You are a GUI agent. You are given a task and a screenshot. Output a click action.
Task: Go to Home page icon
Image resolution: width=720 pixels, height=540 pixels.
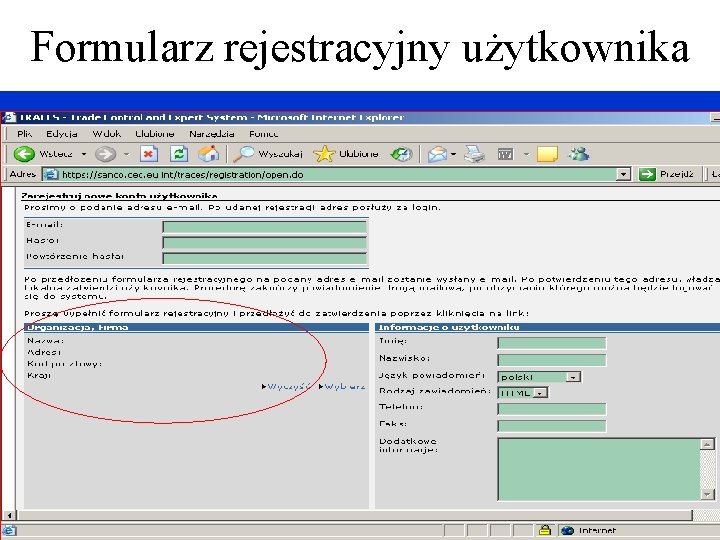[x=208, y=154]
